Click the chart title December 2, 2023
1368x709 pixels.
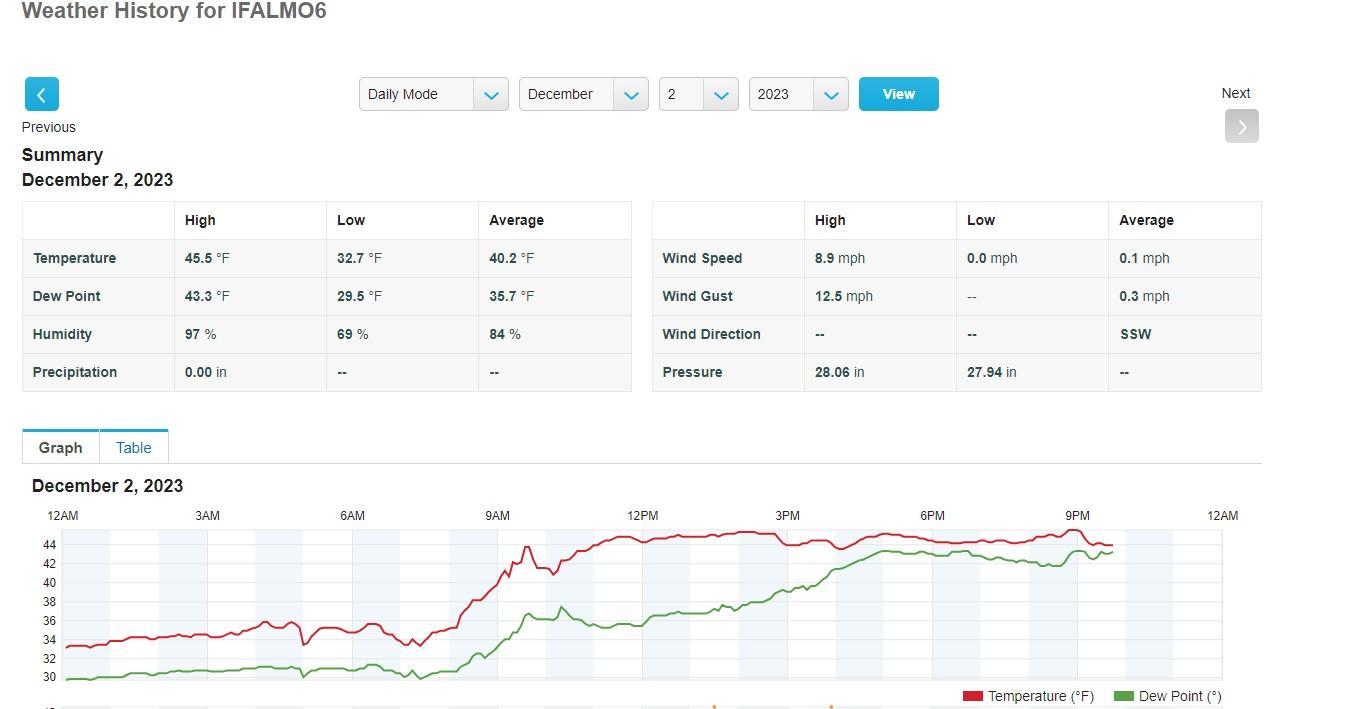pos(107,486)
